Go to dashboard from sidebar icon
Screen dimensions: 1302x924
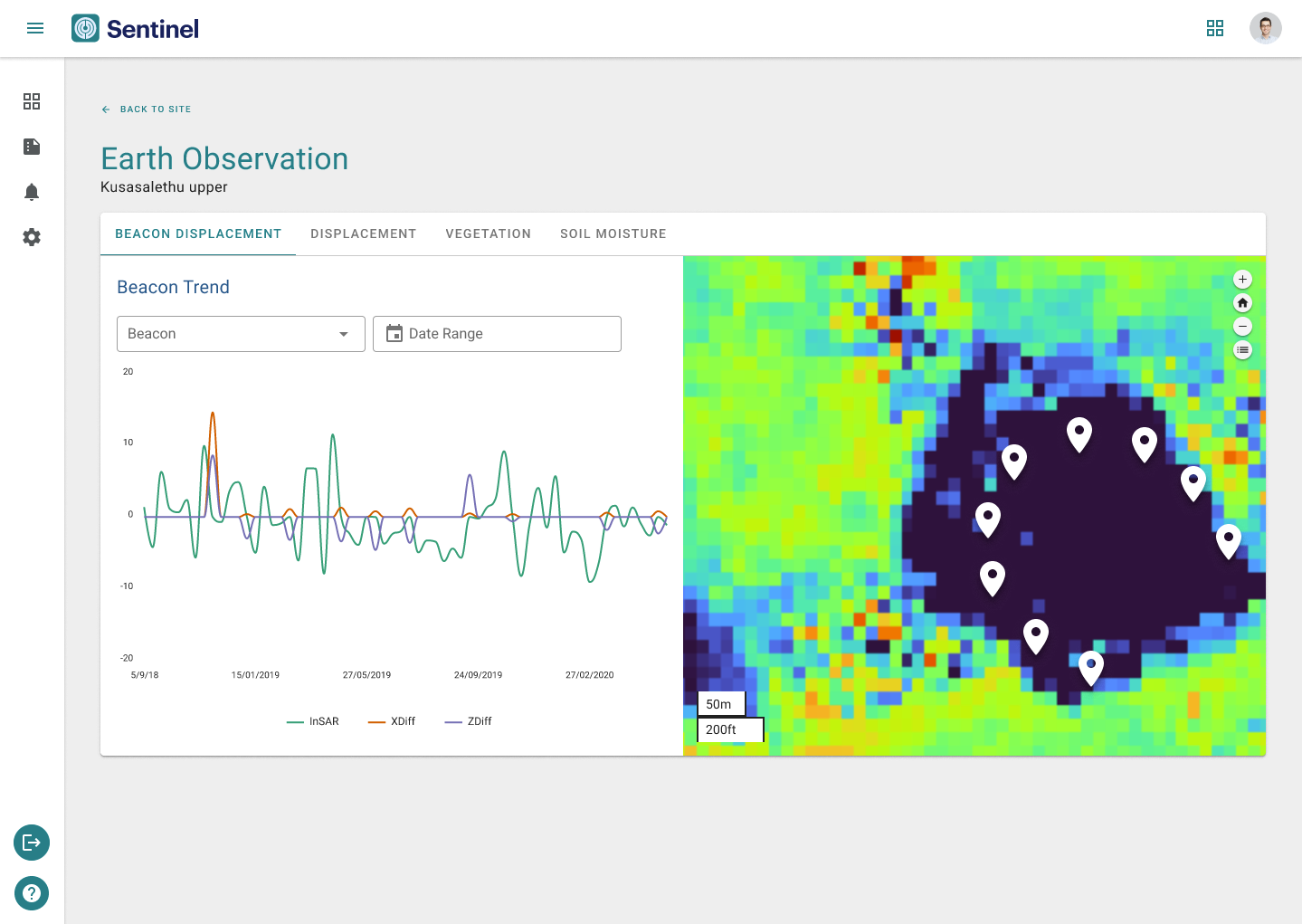click(32, 101)
